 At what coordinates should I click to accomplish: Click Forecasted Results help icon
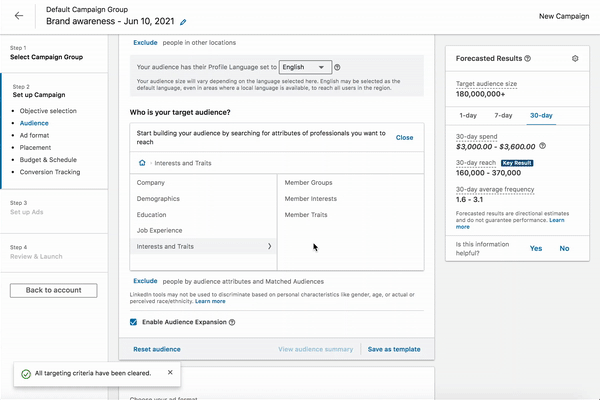pos(527,58)
